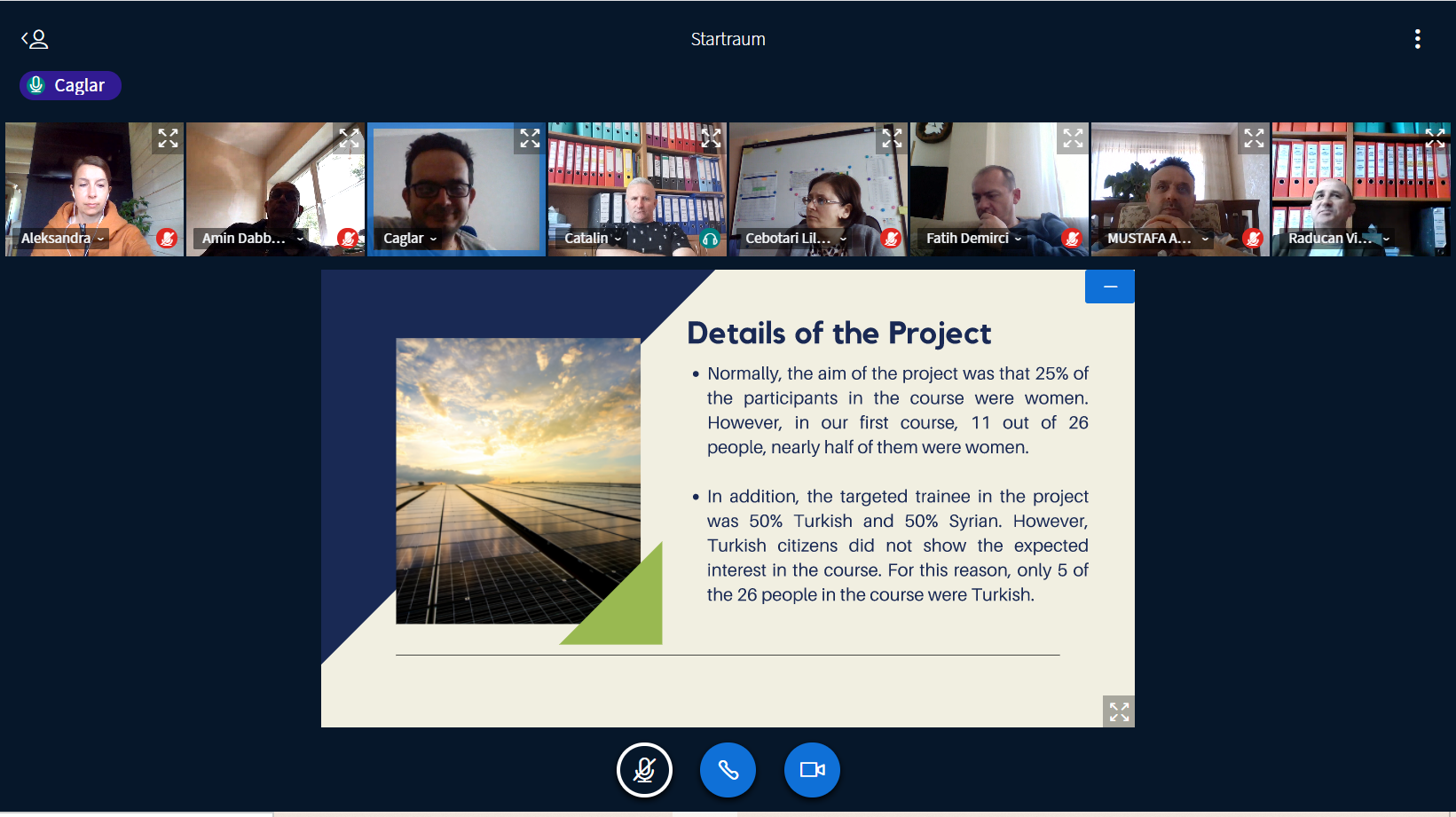Expand Cebotari Lil's video to fullscreen
Screen dimensions: 1456x817
[x=892, y=138]
